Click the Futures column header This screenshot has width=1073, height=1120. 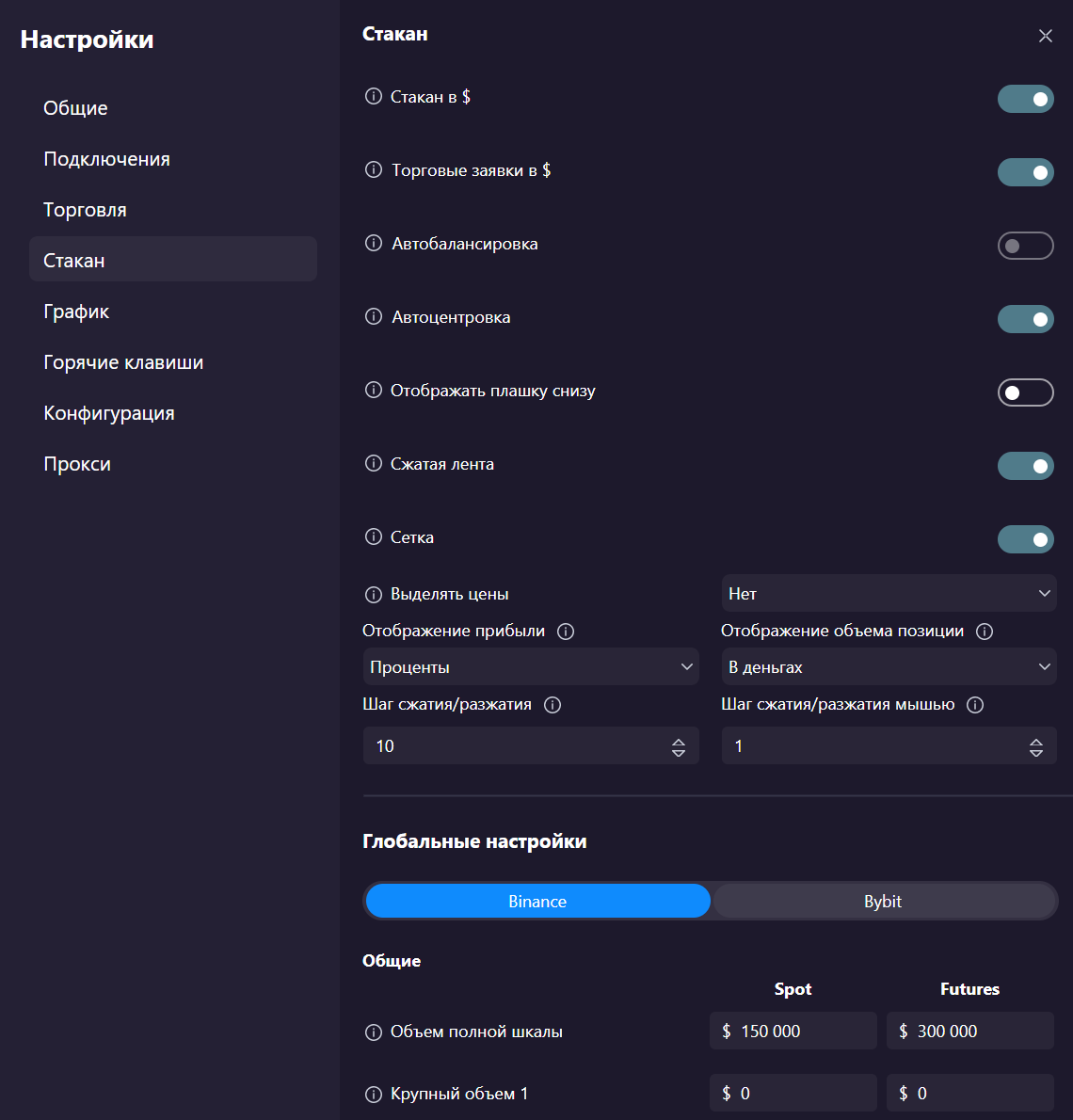tap(969, 989)
